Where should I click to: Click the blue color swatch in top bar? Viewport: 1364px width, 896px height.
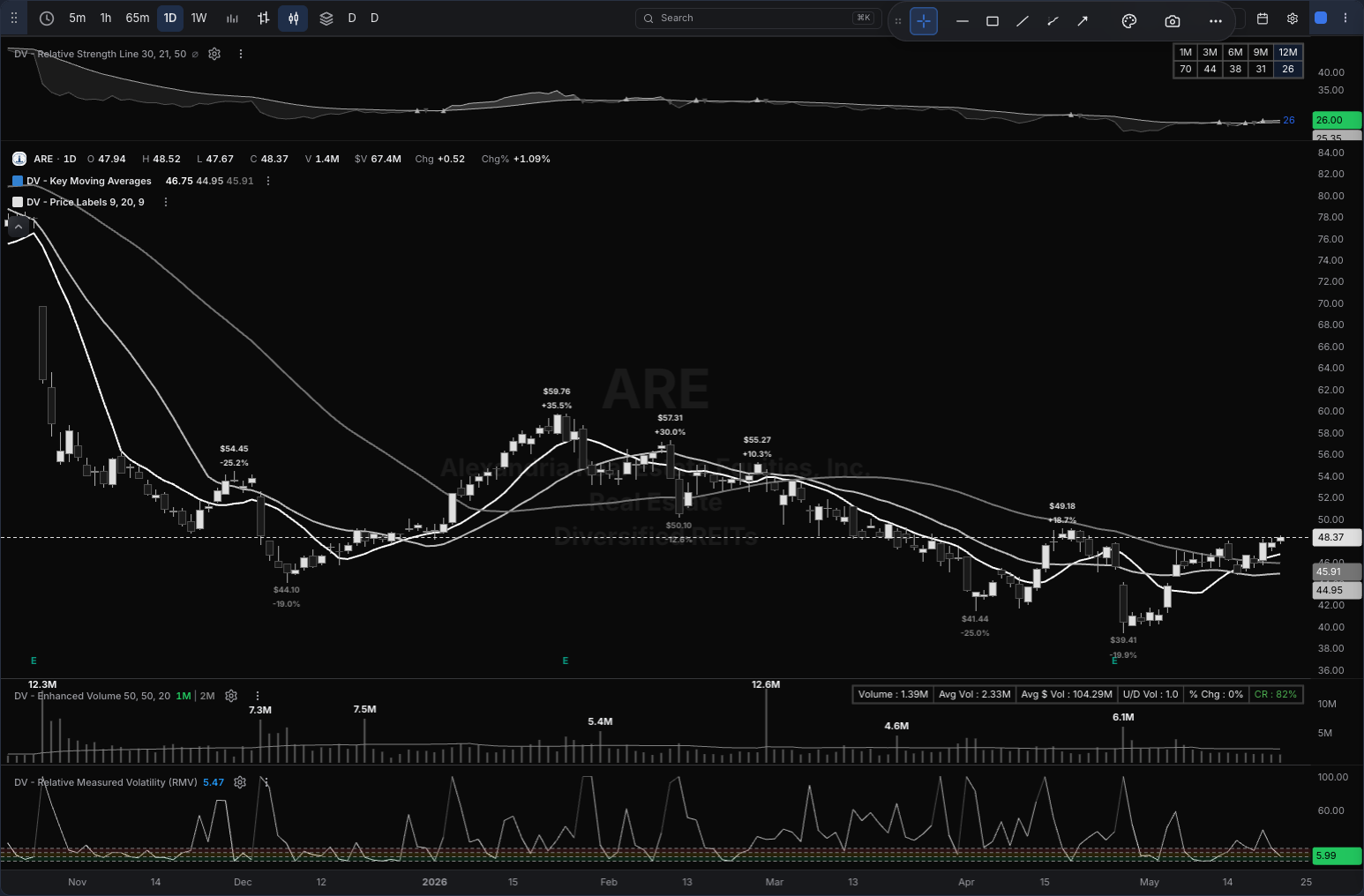coord(1321,18)
